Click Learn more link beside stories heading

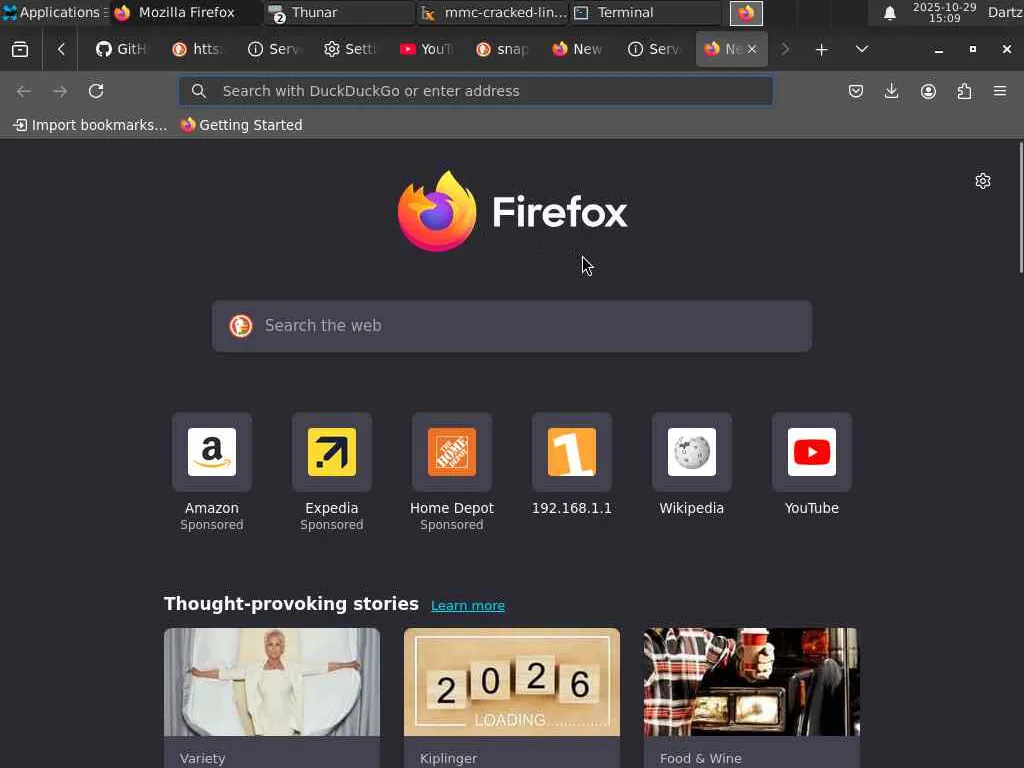(x=468, y=605)
